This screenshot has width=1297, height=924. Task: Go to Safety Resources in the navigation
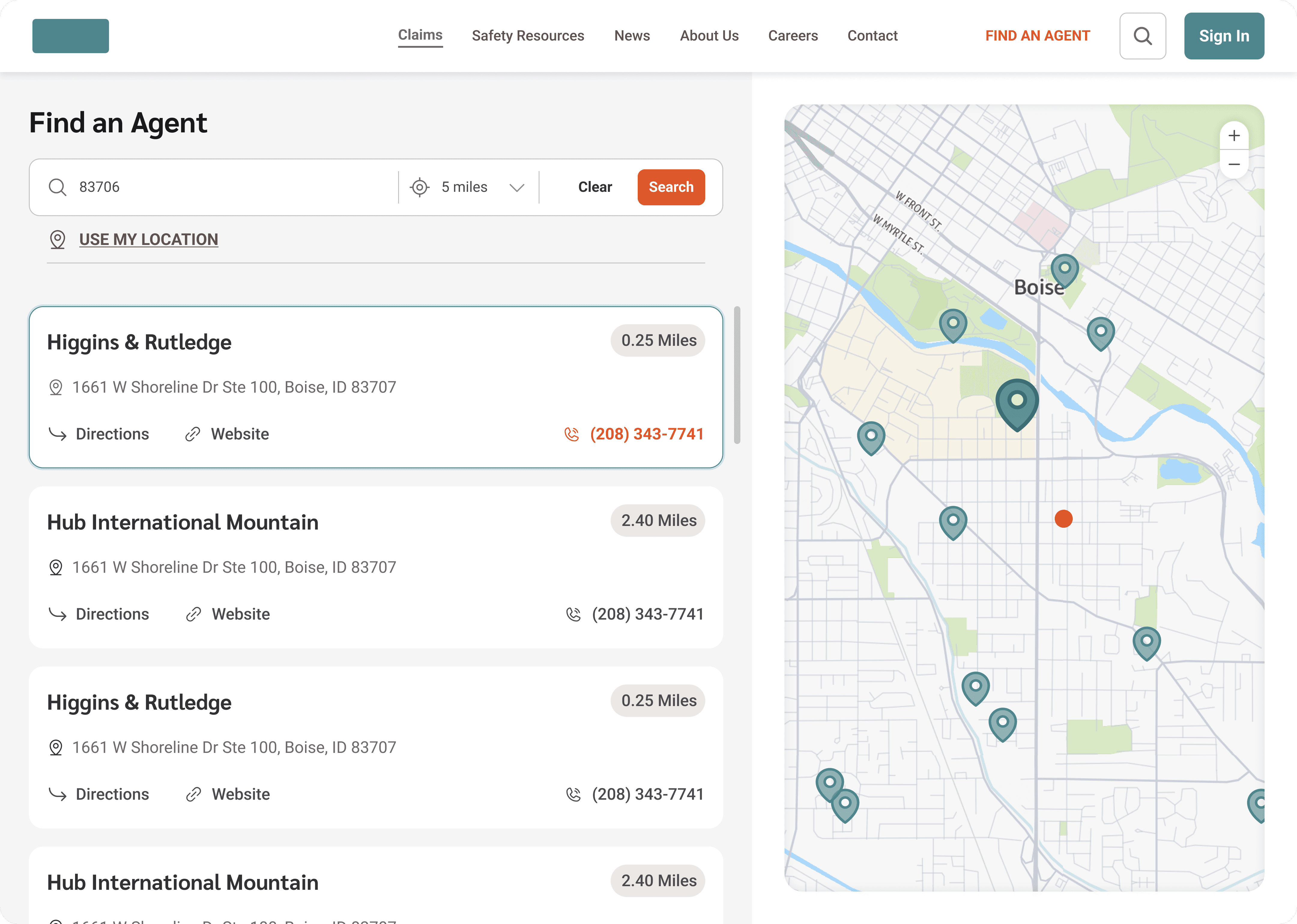coord(528,36)
